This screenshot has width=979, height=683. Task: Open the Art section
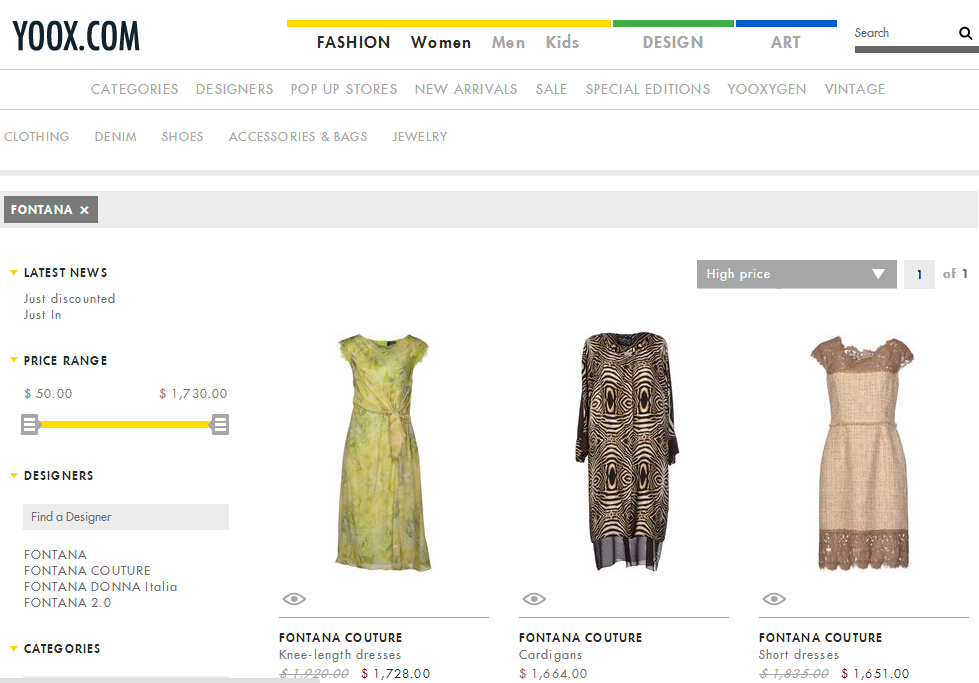785,42
